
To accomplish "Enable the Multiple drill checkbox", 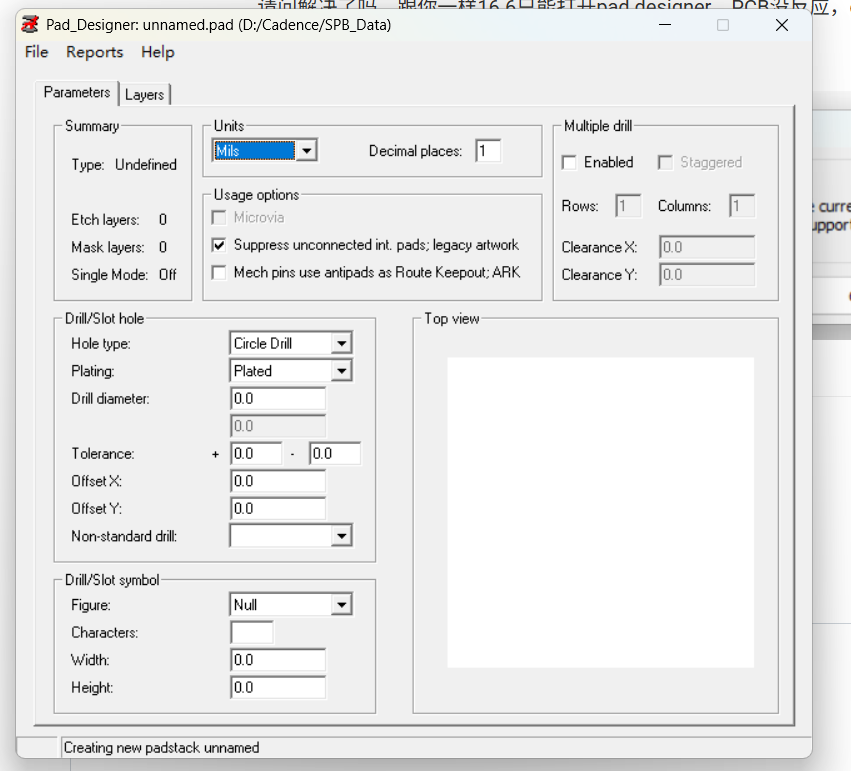I will (570, 162).
